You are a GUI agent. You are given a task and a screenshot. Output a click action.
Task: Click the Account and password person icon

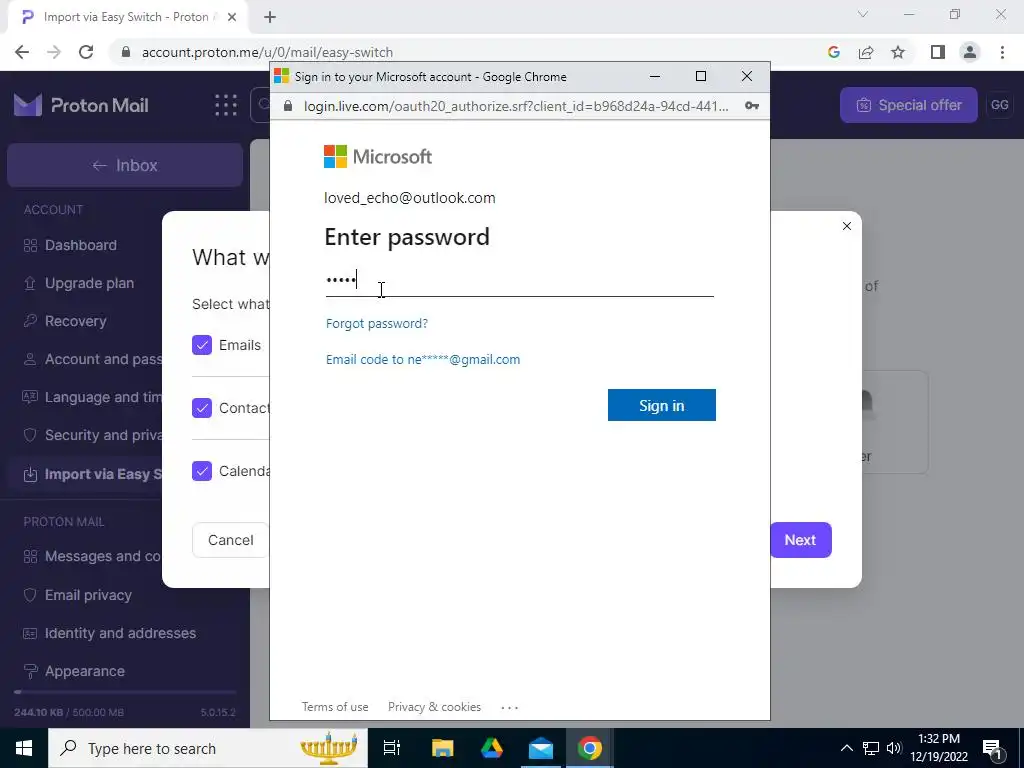[30, 359]
